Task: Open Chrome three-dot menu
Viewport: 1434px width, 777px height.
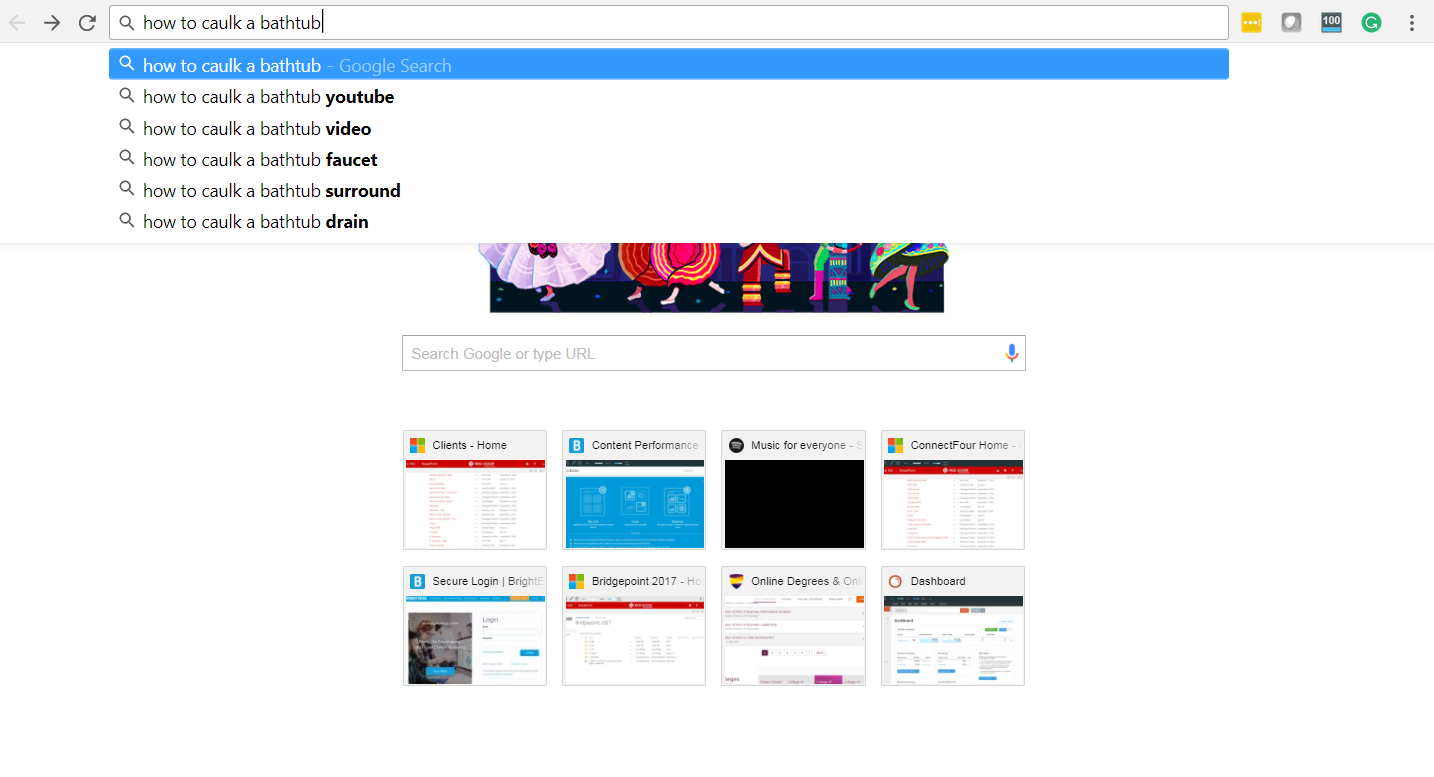Action: pyautogui.click(x=1412, y=22)
